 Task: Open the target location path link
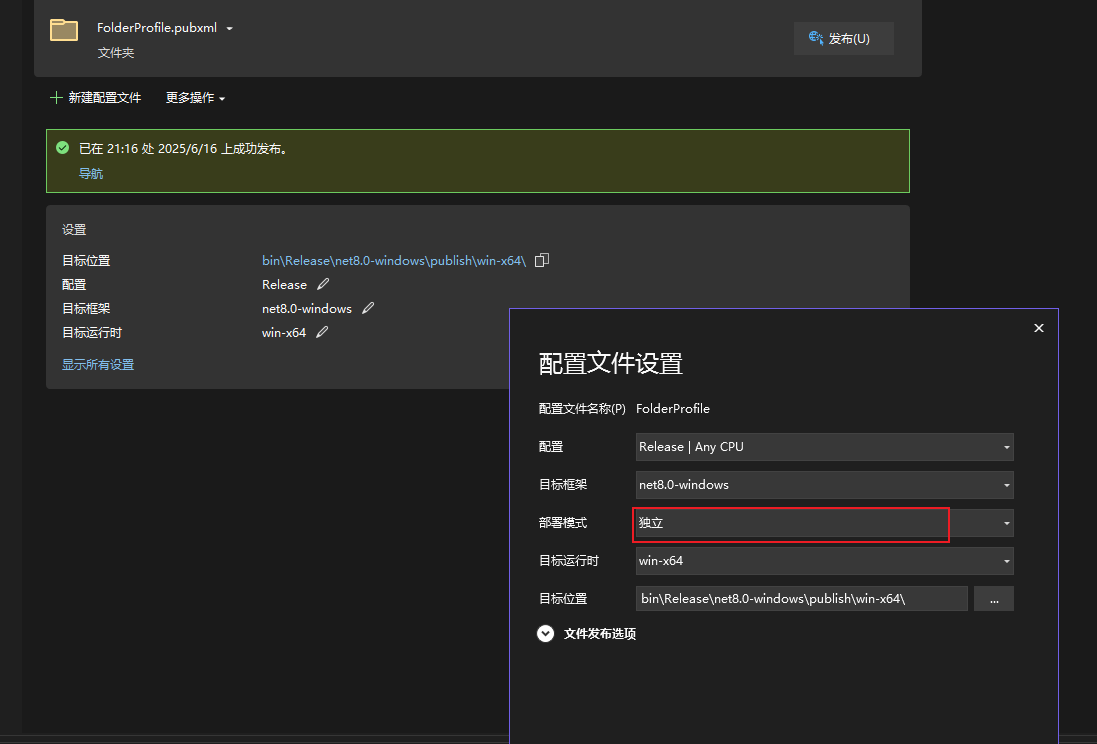pos(394,260)
